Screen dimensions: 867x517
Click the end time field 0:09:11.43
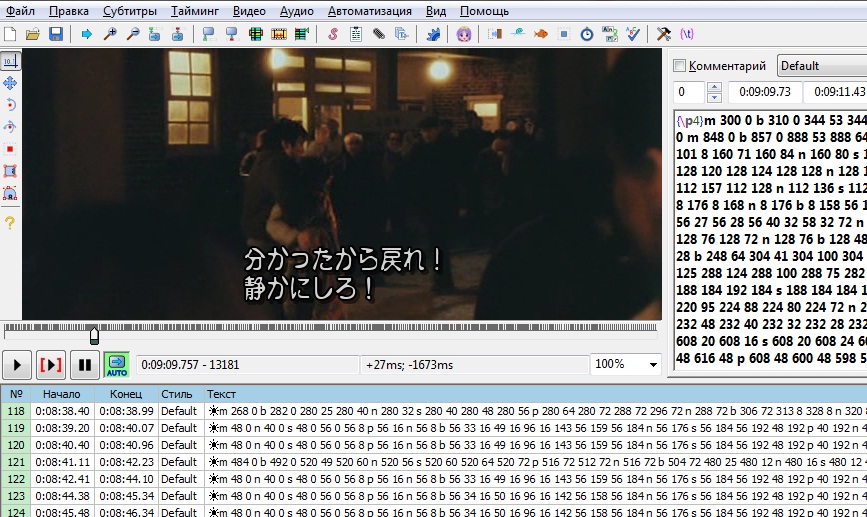click(x=836, y=92)
